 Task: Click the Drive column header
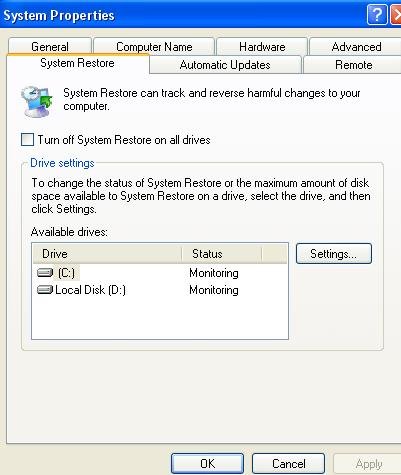click(x=107, y=254)
